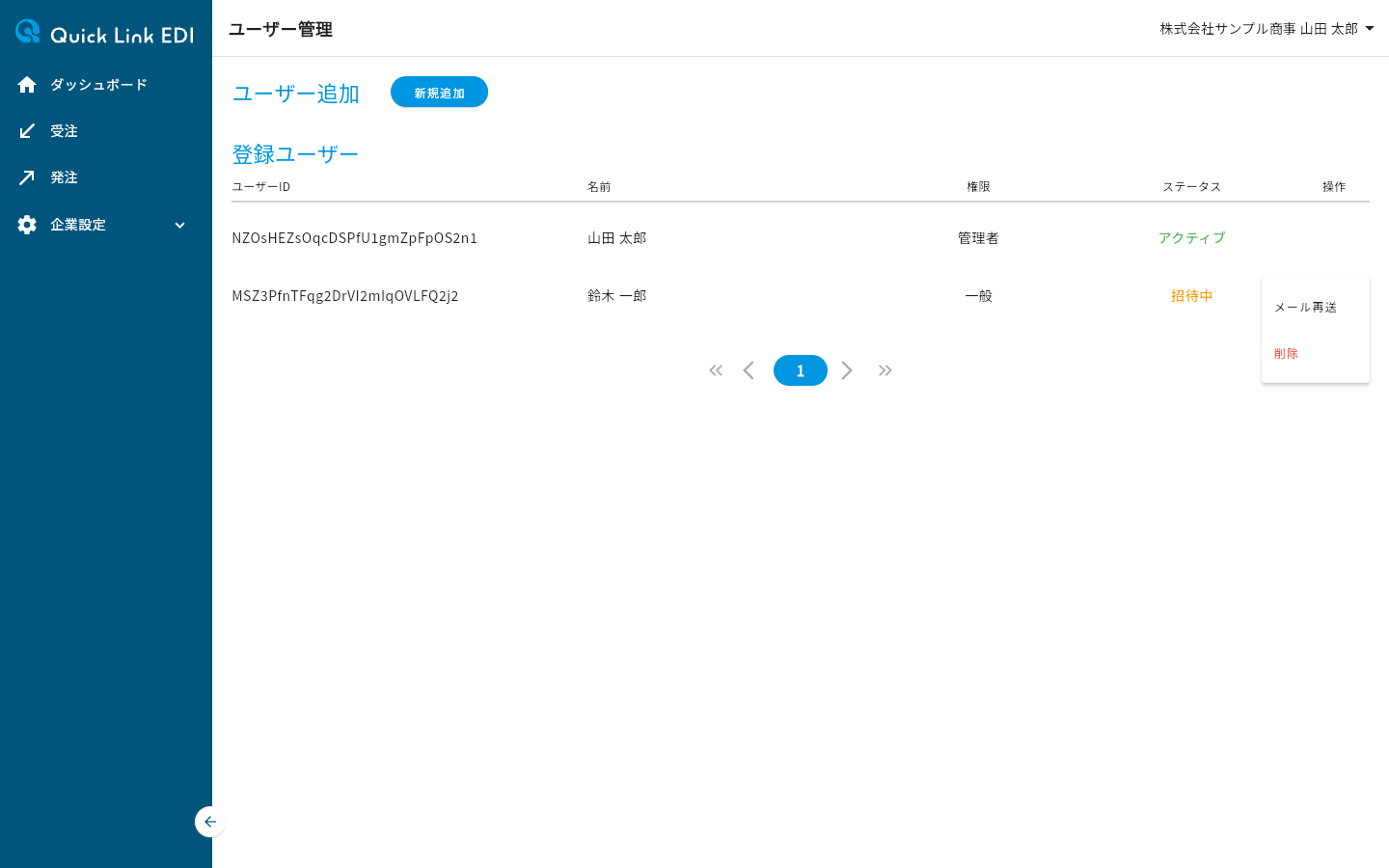Click the 新規追加 button

click(x=439, y=93)
